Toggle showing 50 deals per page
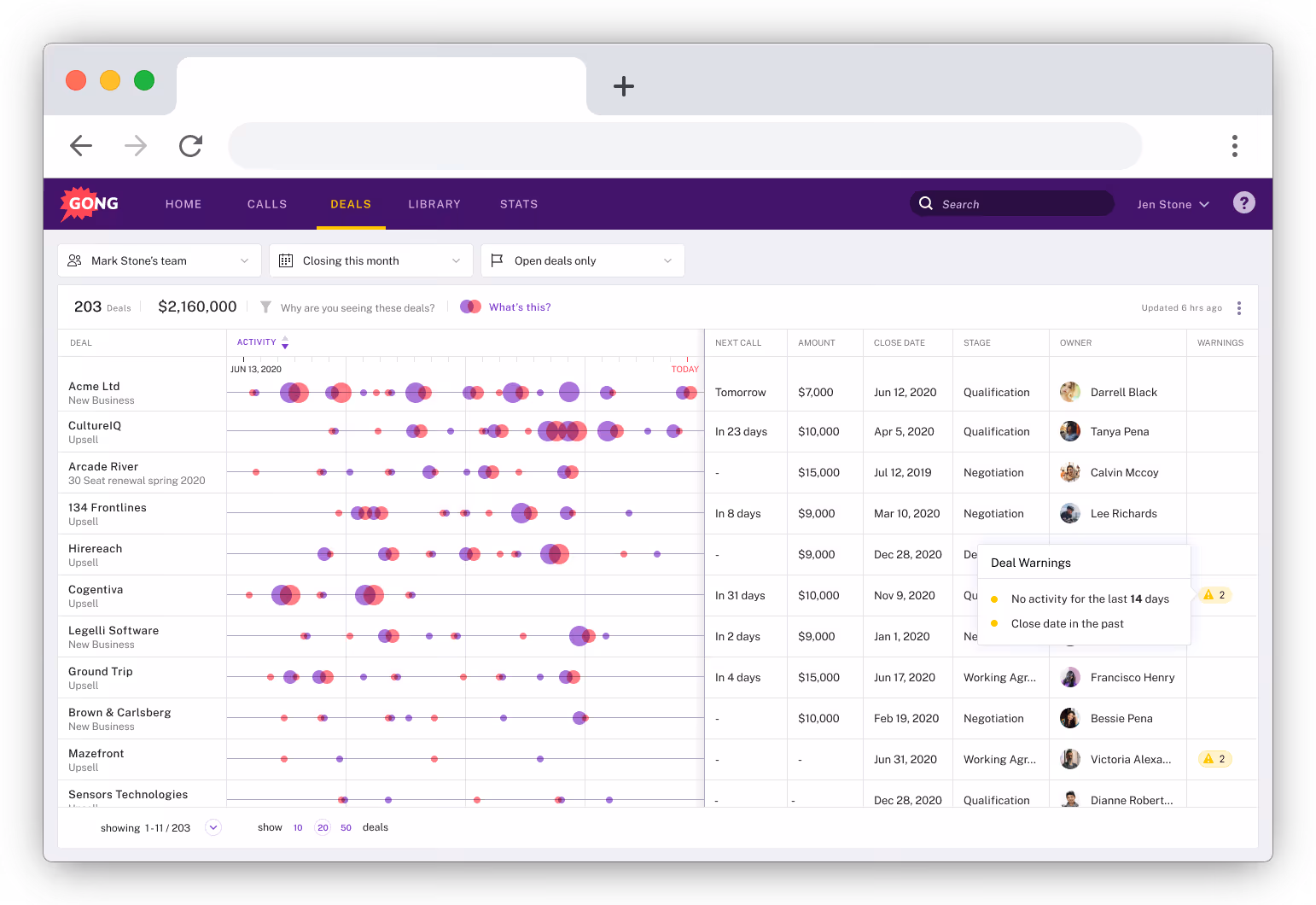1316x905 pixels. click(346, 827)
